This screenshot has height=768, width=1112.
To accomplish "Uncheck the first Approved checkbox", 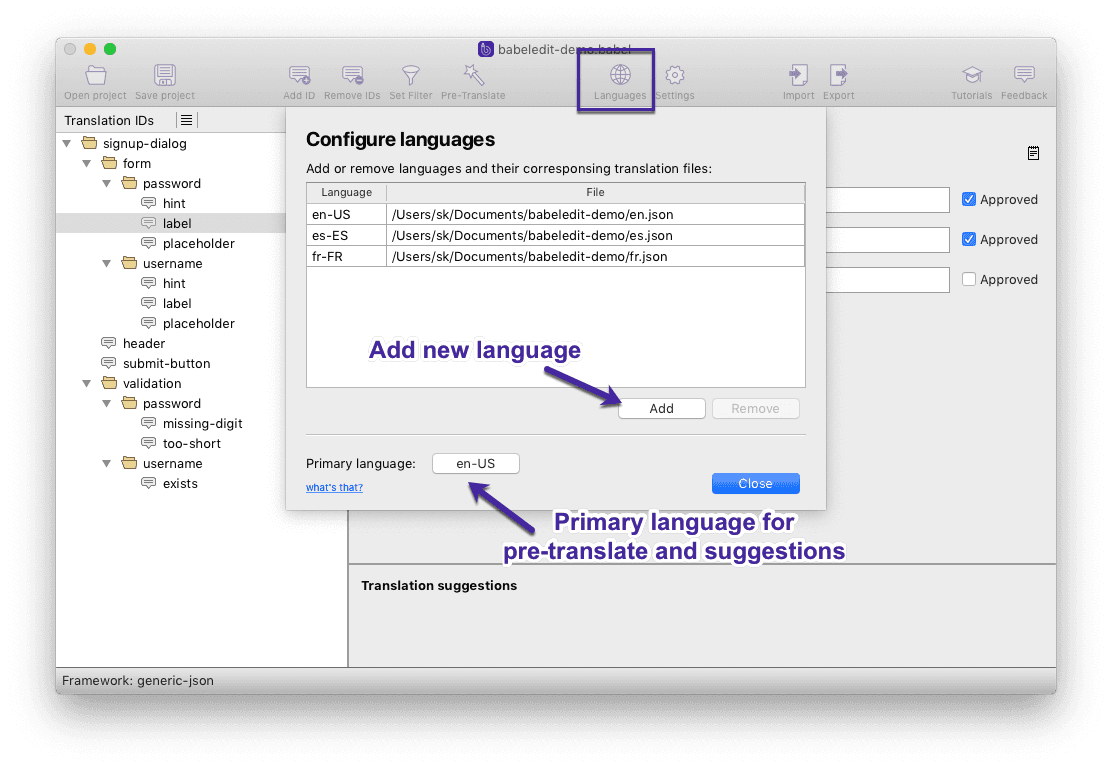I will (968, 199).
